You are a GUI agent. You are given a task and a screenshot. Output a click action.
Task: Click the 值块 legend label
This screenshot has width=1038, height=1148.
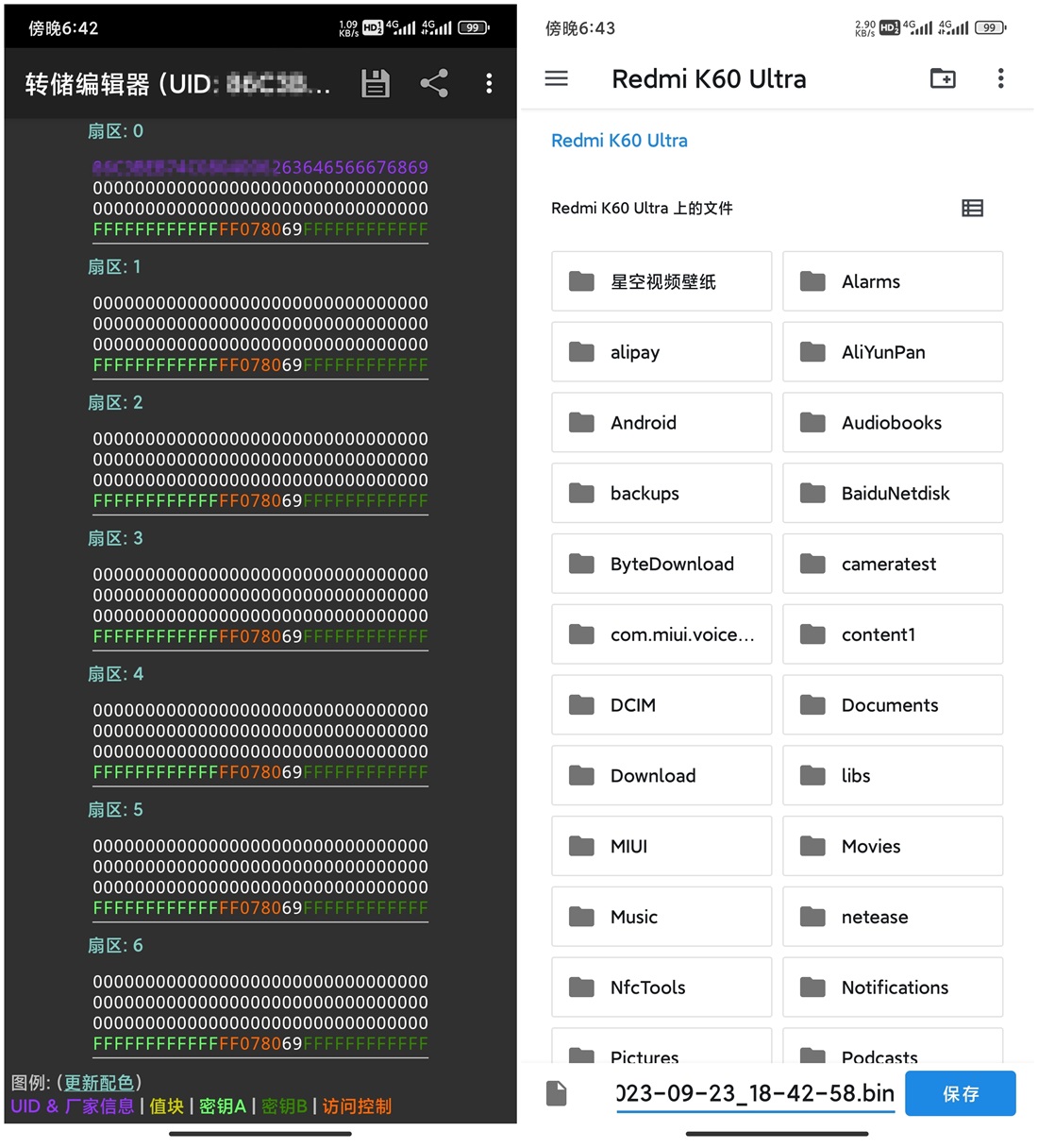coord(167,1106)
